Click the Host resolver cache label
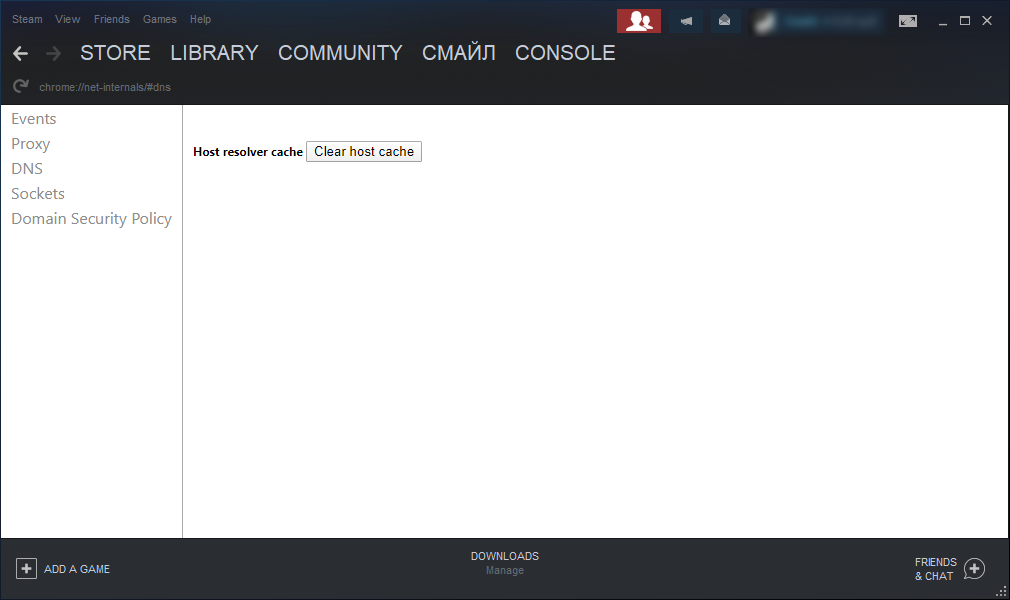This screenshot has width=1010, height=600. click(248, 152)
